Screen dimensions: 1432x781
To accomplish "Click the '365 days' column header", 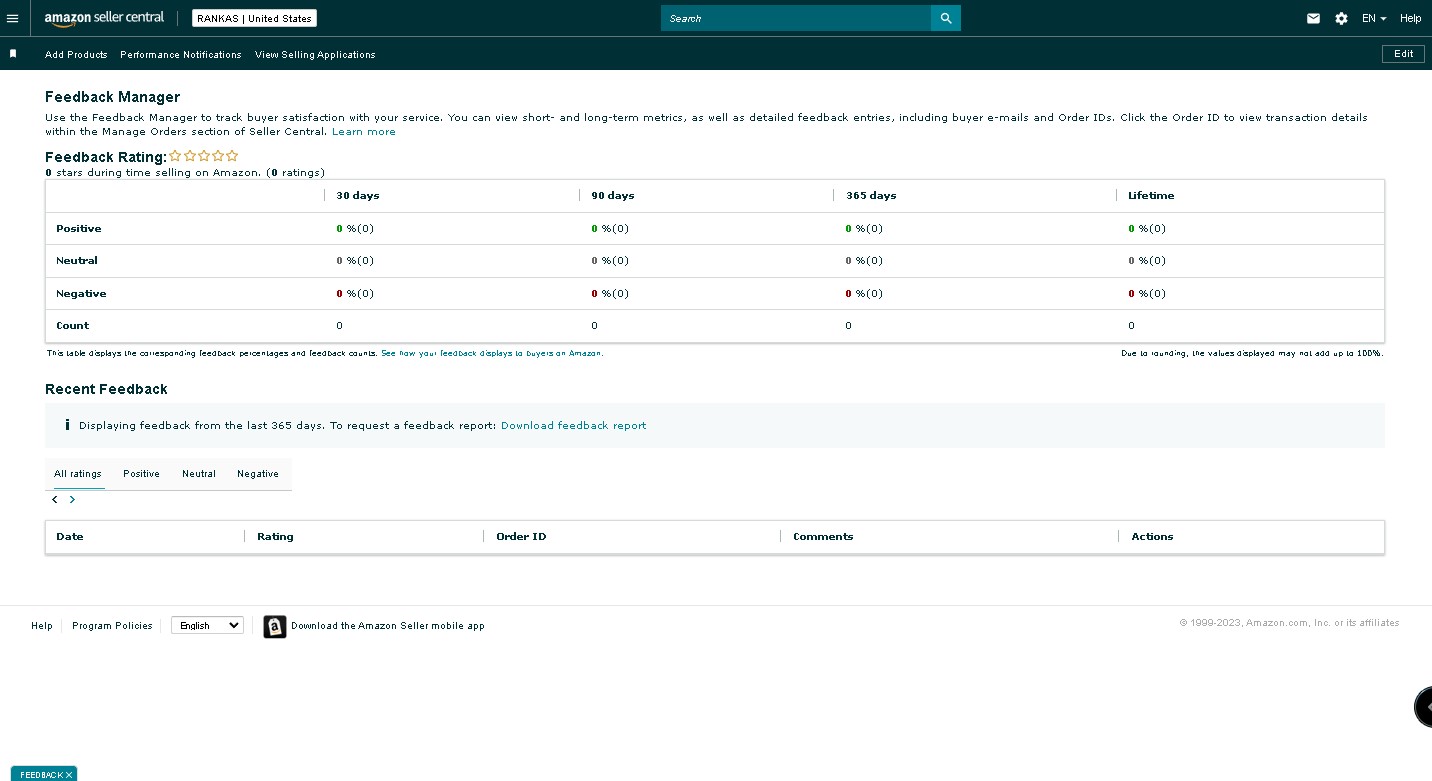I will pos(871,196).
